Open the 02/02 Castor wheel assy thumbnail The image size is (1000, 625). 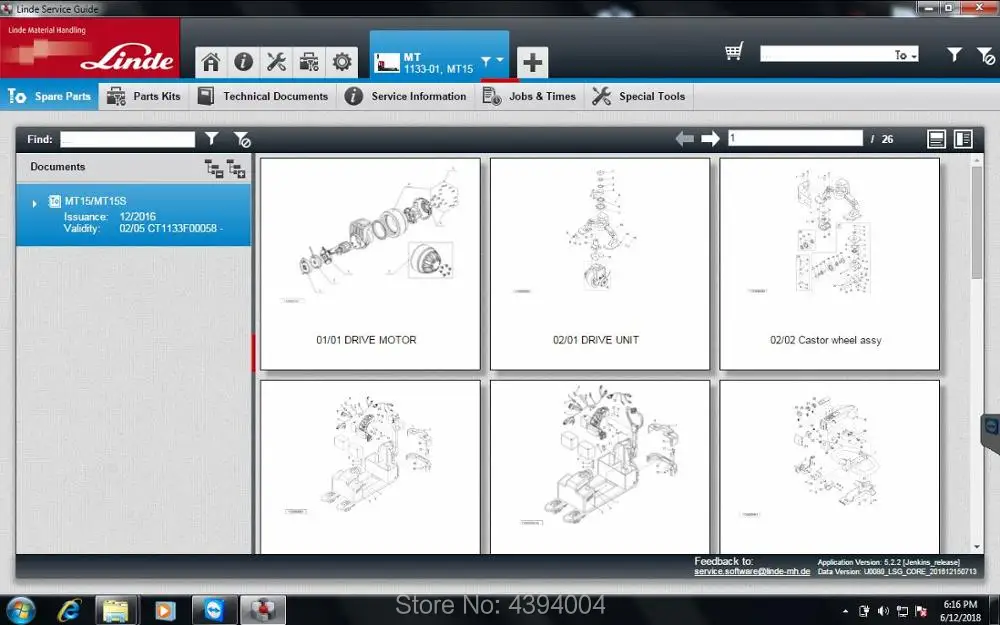coord(829,263)
